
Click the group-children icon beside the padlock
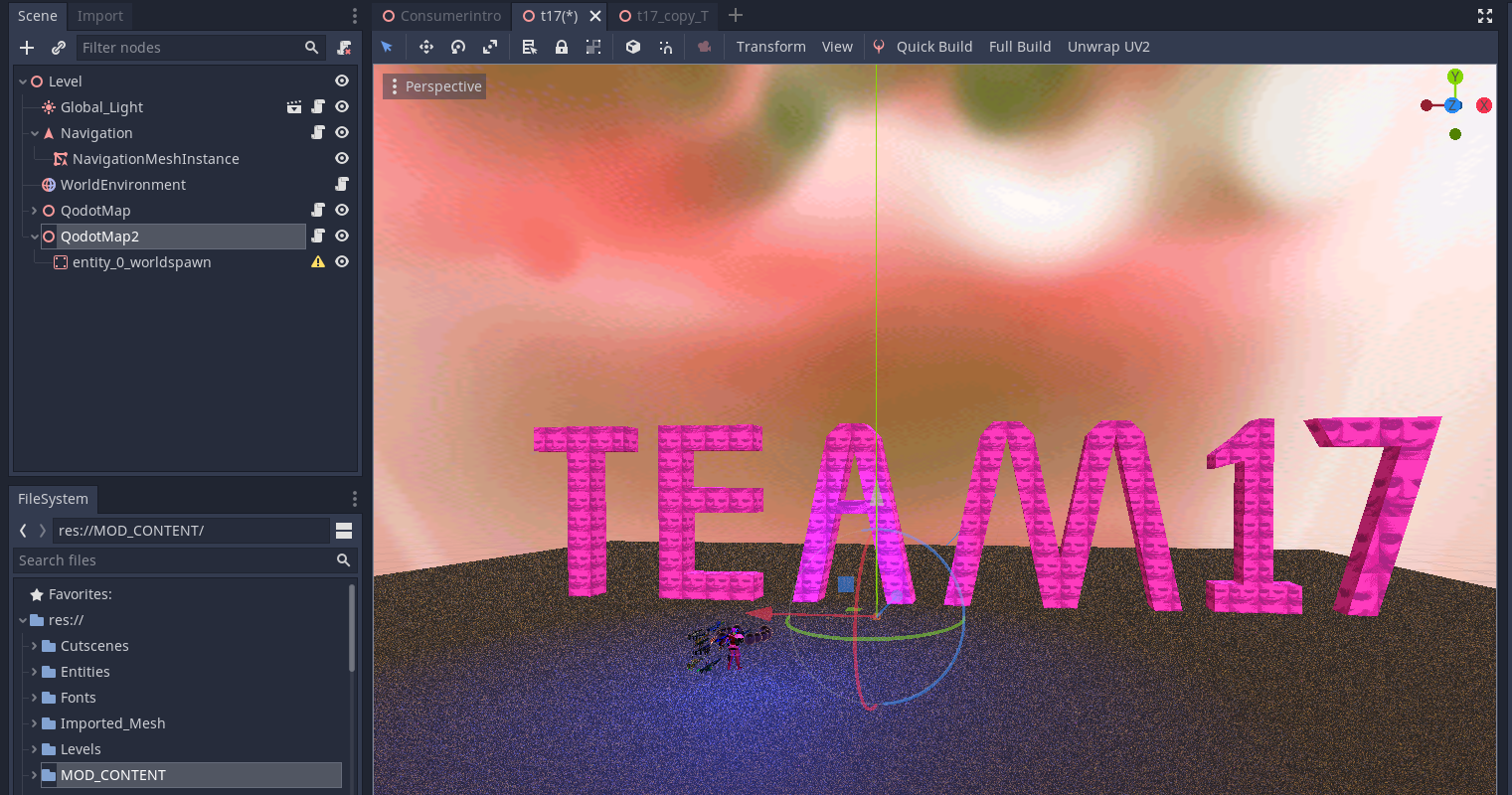pyautogui.click(x=593, y=47)
